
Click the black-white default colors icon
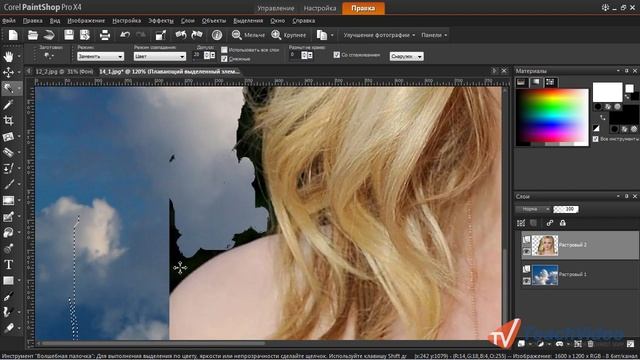click(596, 129)
